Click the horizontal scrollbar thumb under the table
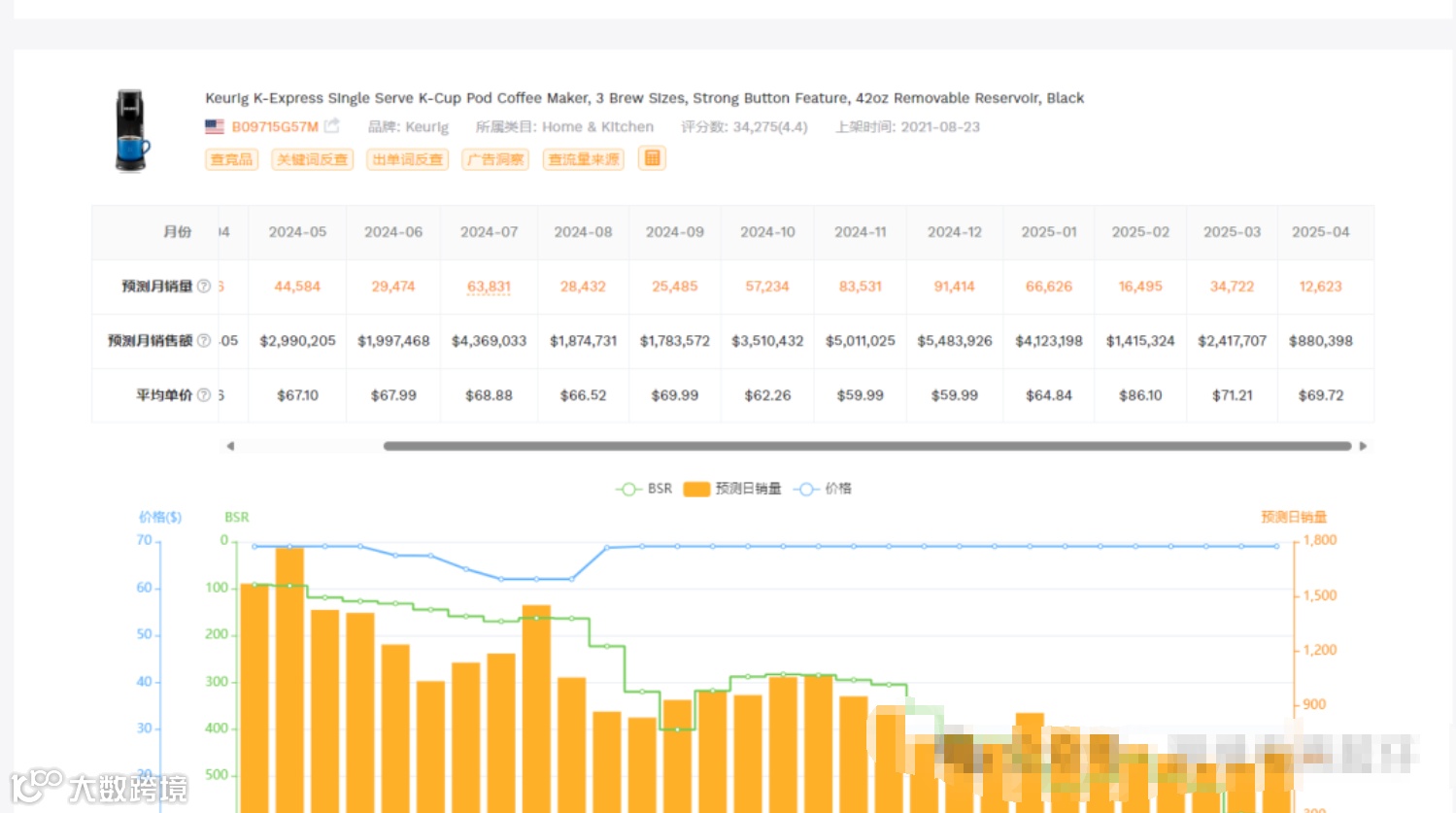Viewport: 1456px width, 813px height. [867, 447]
